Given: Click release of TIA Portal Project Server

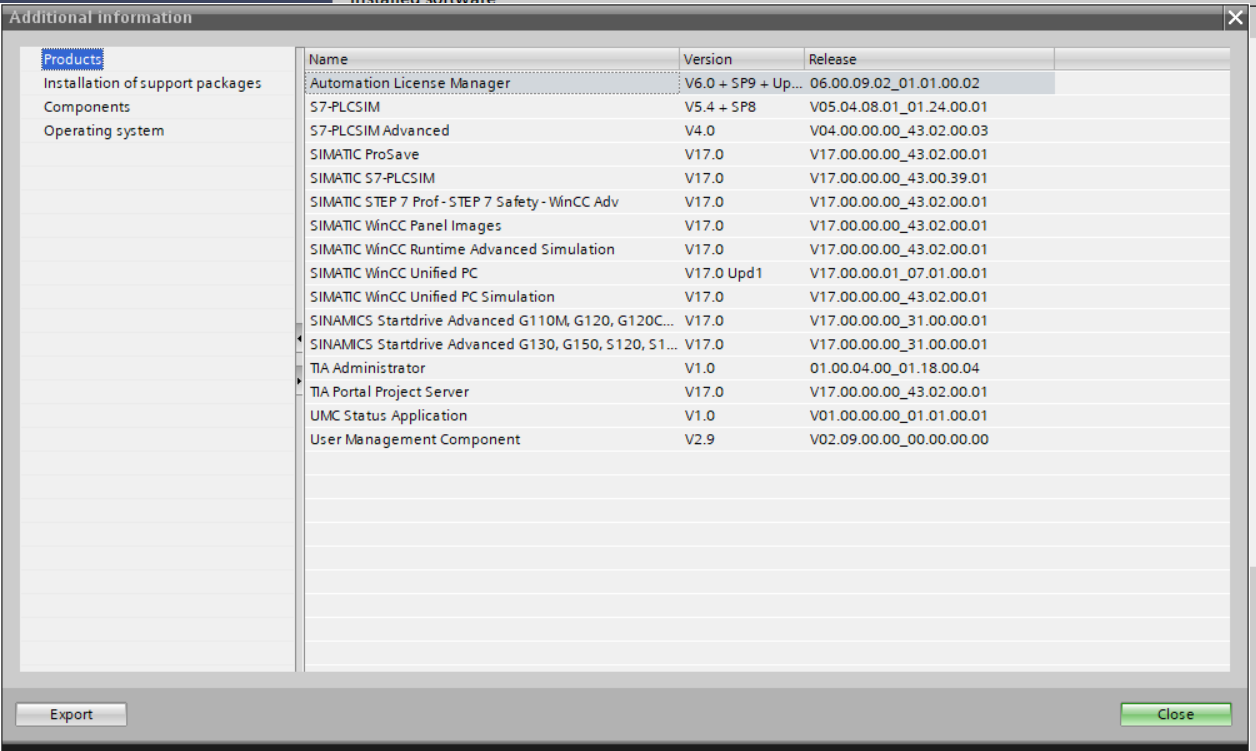Looking at the screenshot, I should pyautogui.click(x=930, y=392).
